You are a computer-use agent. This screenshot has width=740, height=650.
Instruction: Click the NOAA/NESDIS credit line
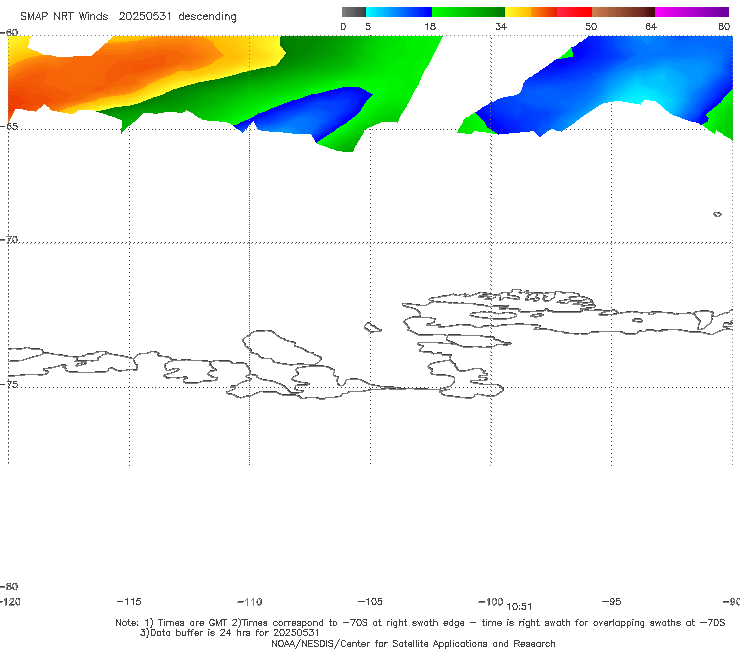[413, 643]
